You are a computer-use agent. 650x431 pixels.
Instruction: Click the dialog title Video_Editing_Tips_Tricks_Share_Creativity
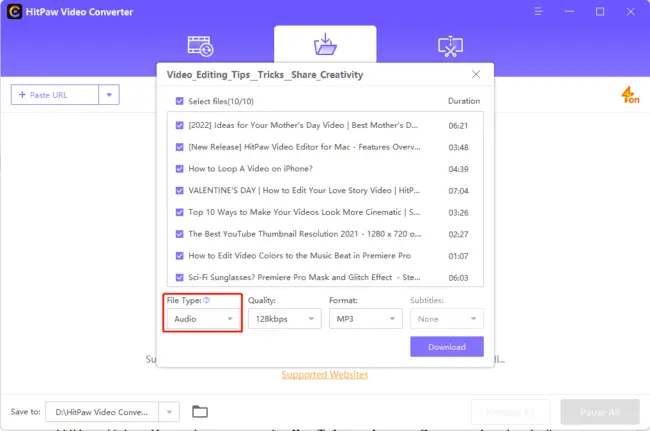point(265,75)
